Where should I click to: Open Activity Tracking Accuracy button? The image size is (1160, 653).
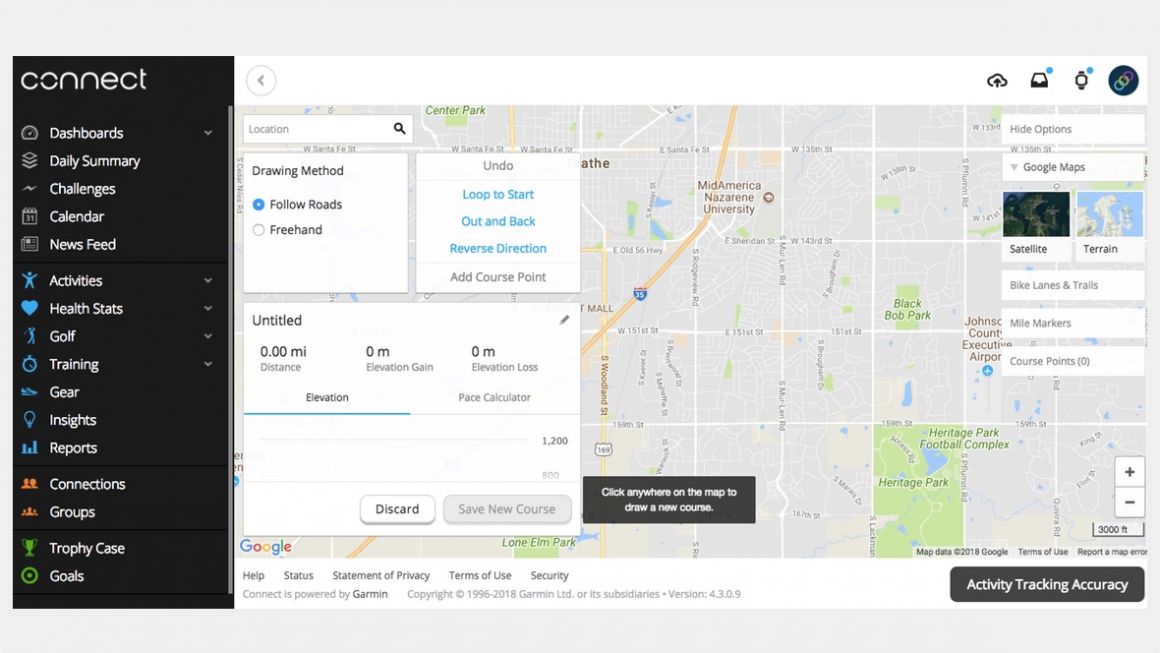click(1047, 584)
